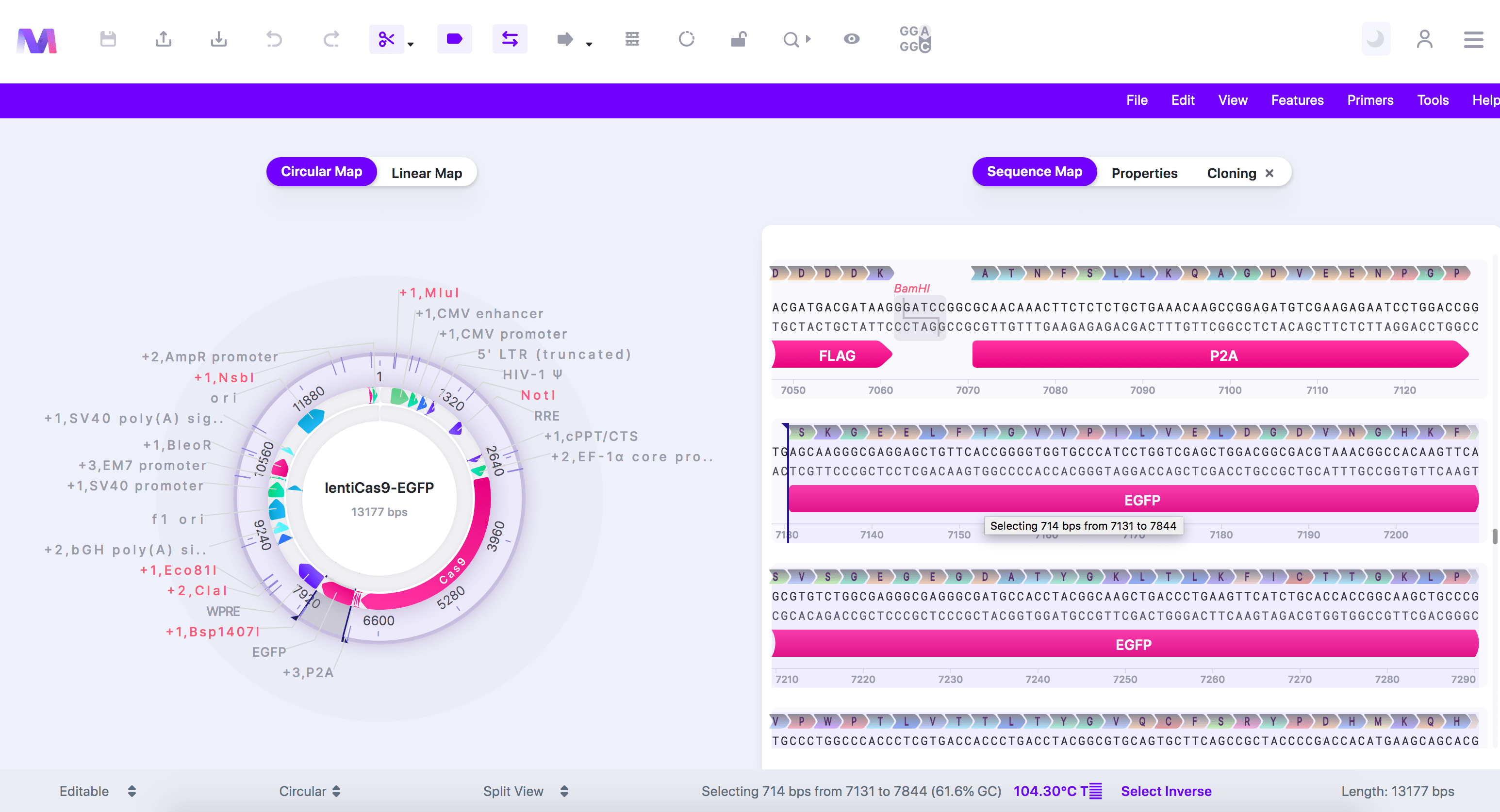
Task: Click the +1,Bsp1407I enzyme label
Action: tap(213, 632)
